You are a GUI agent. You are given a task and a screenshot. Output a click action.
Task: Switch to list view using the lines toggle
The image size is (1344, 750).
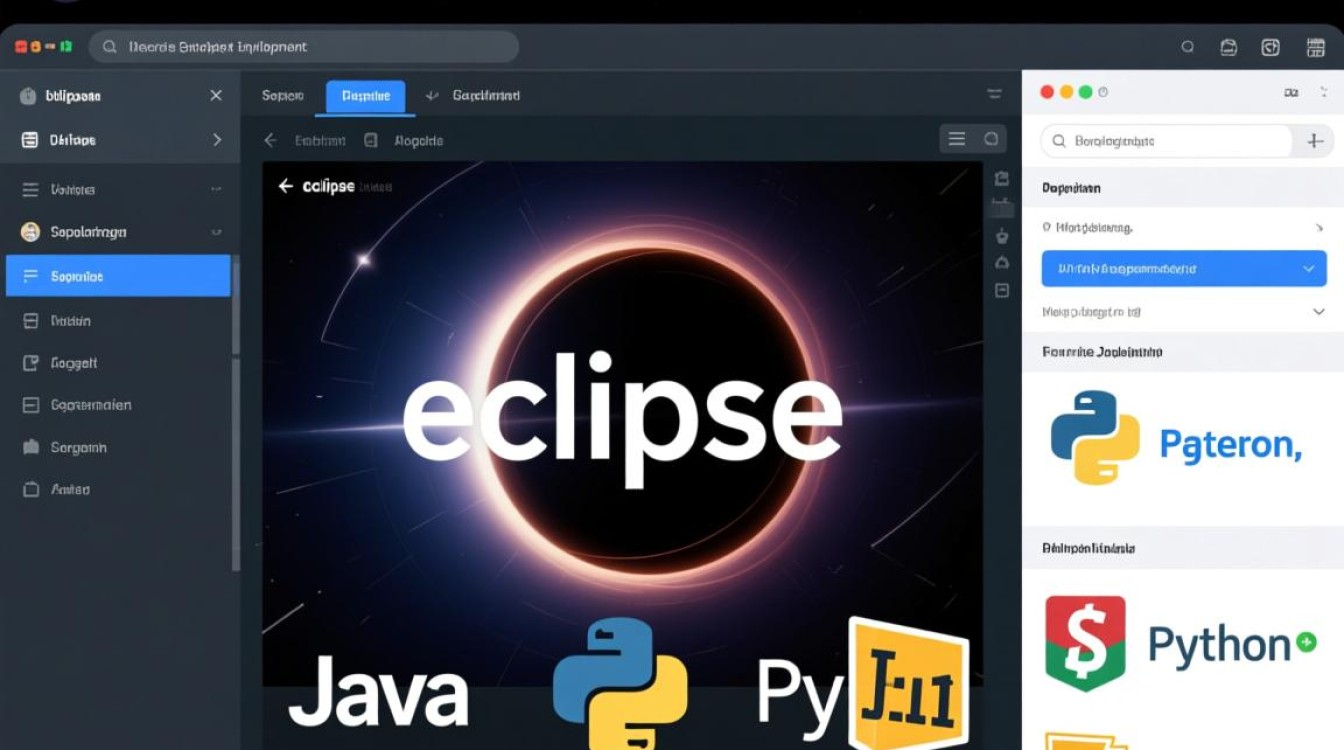click(x=957, y=139)
